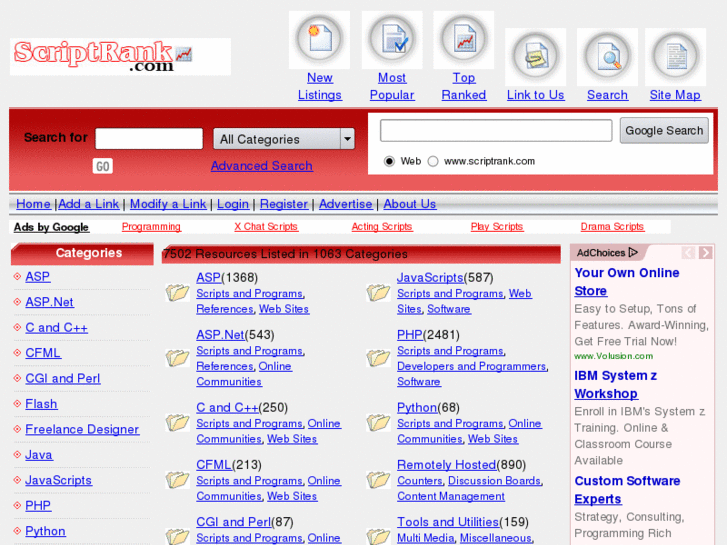
Task: Click the diamond bullet next to ASP category
Action: pos(17,276)
